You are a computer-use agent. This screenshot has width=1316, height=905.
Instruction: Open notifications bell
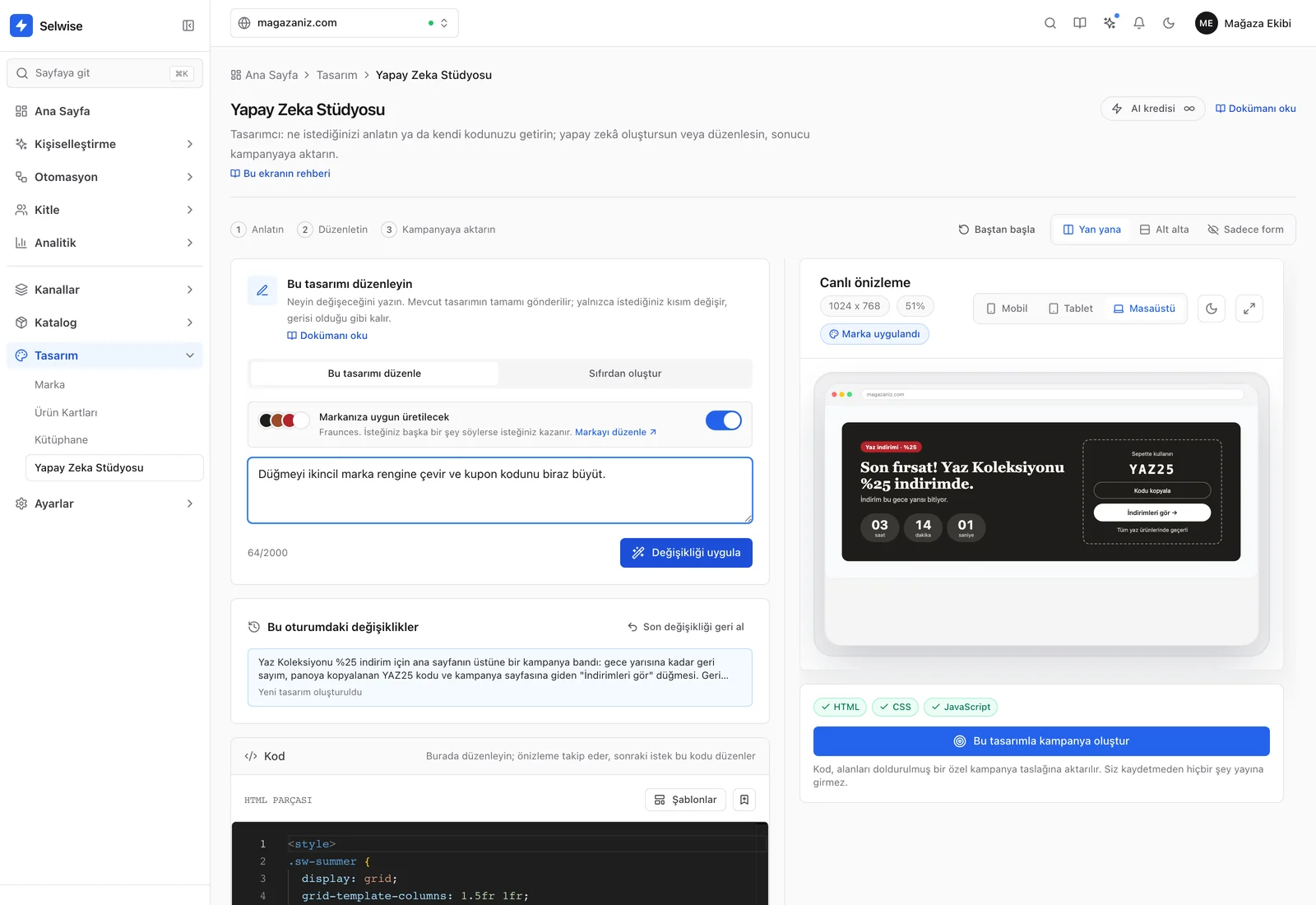point(1139,23)
